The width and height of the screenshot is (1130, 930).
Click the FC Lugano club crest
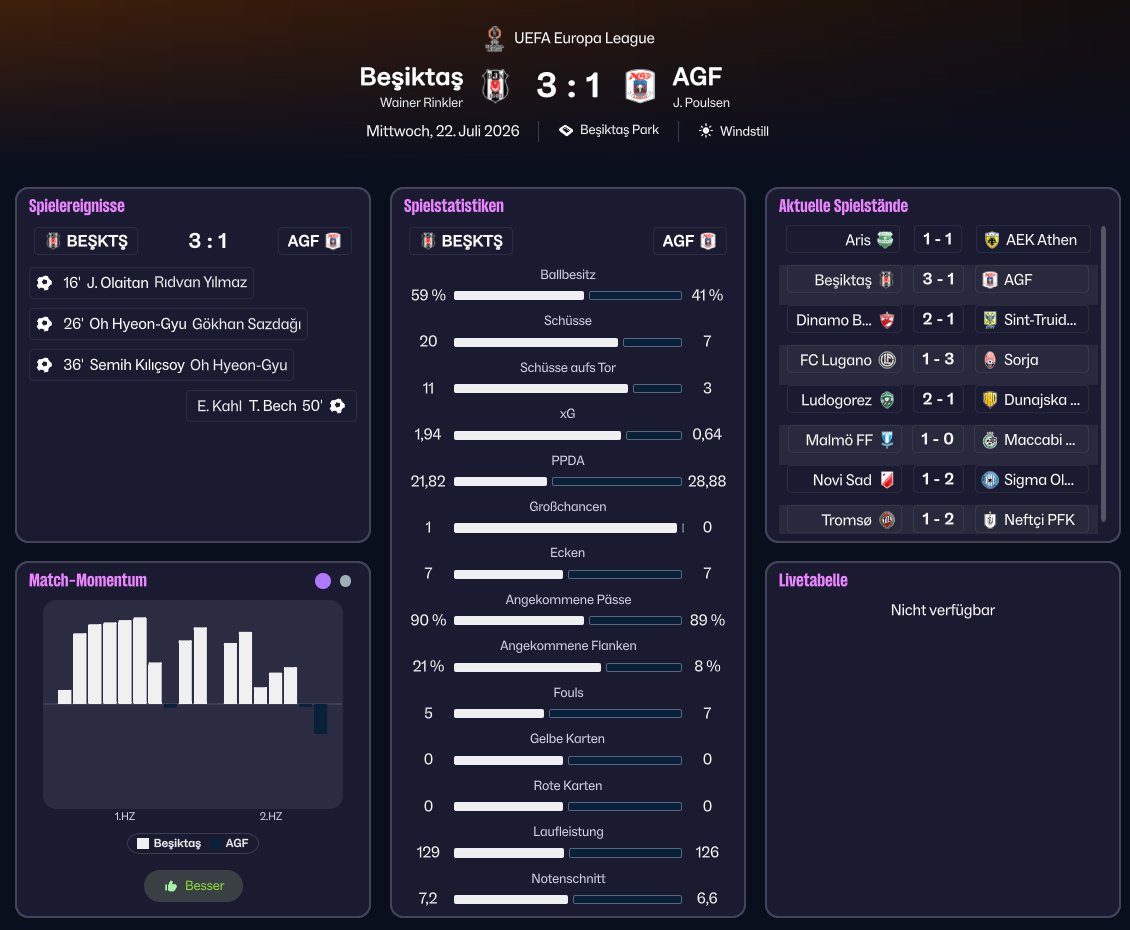[x=887, y=360]
